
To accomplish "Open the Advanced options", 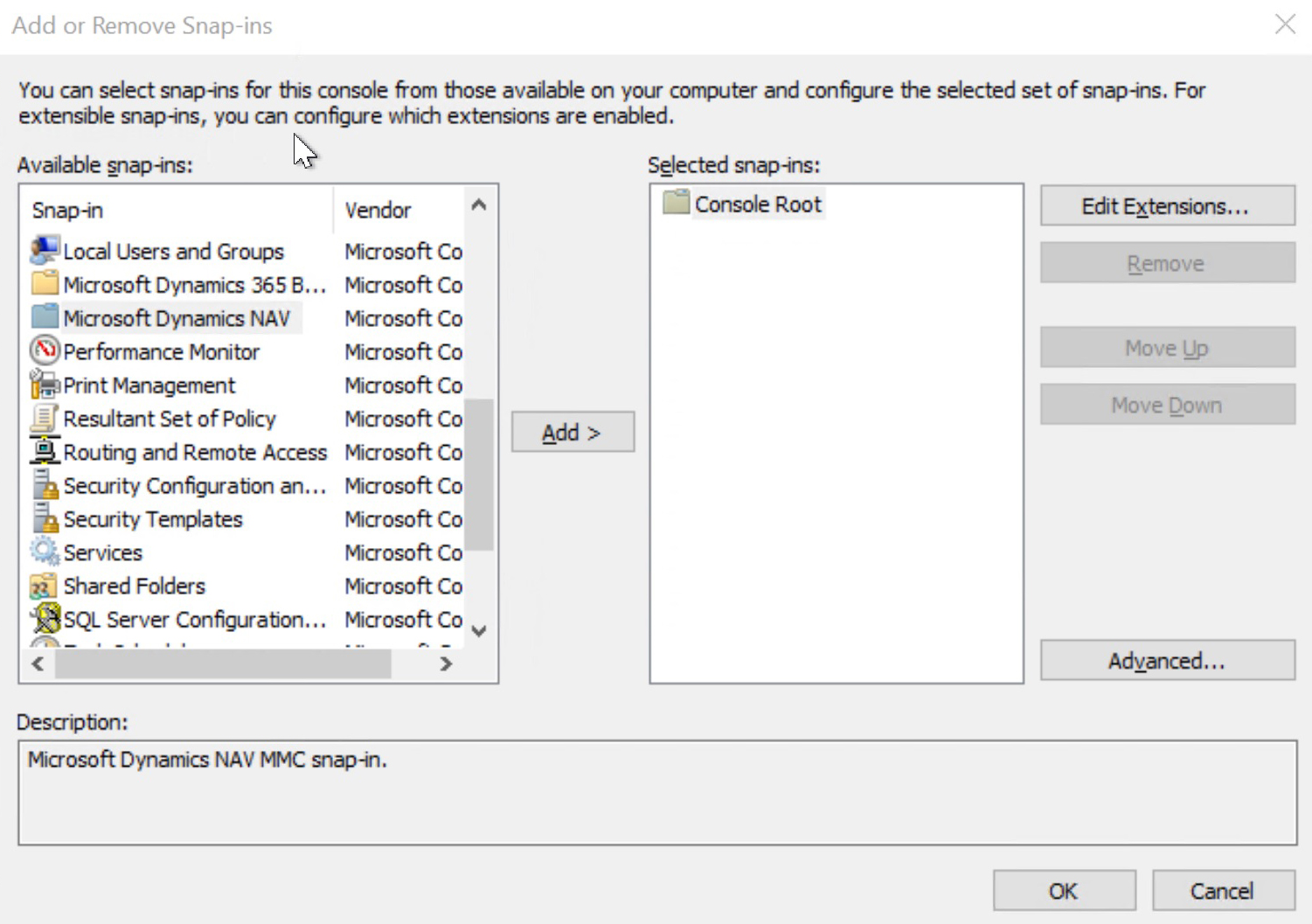I will pos(1167,660).
